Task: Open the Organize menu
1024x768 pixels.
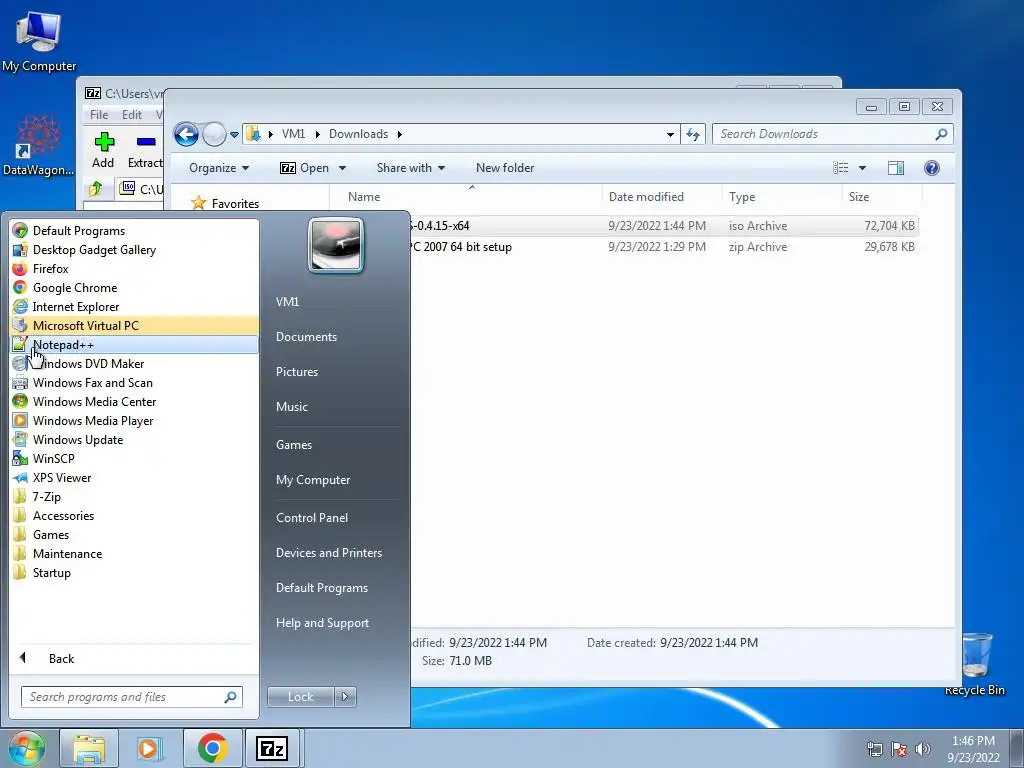Action: click(x=219, y=168)
